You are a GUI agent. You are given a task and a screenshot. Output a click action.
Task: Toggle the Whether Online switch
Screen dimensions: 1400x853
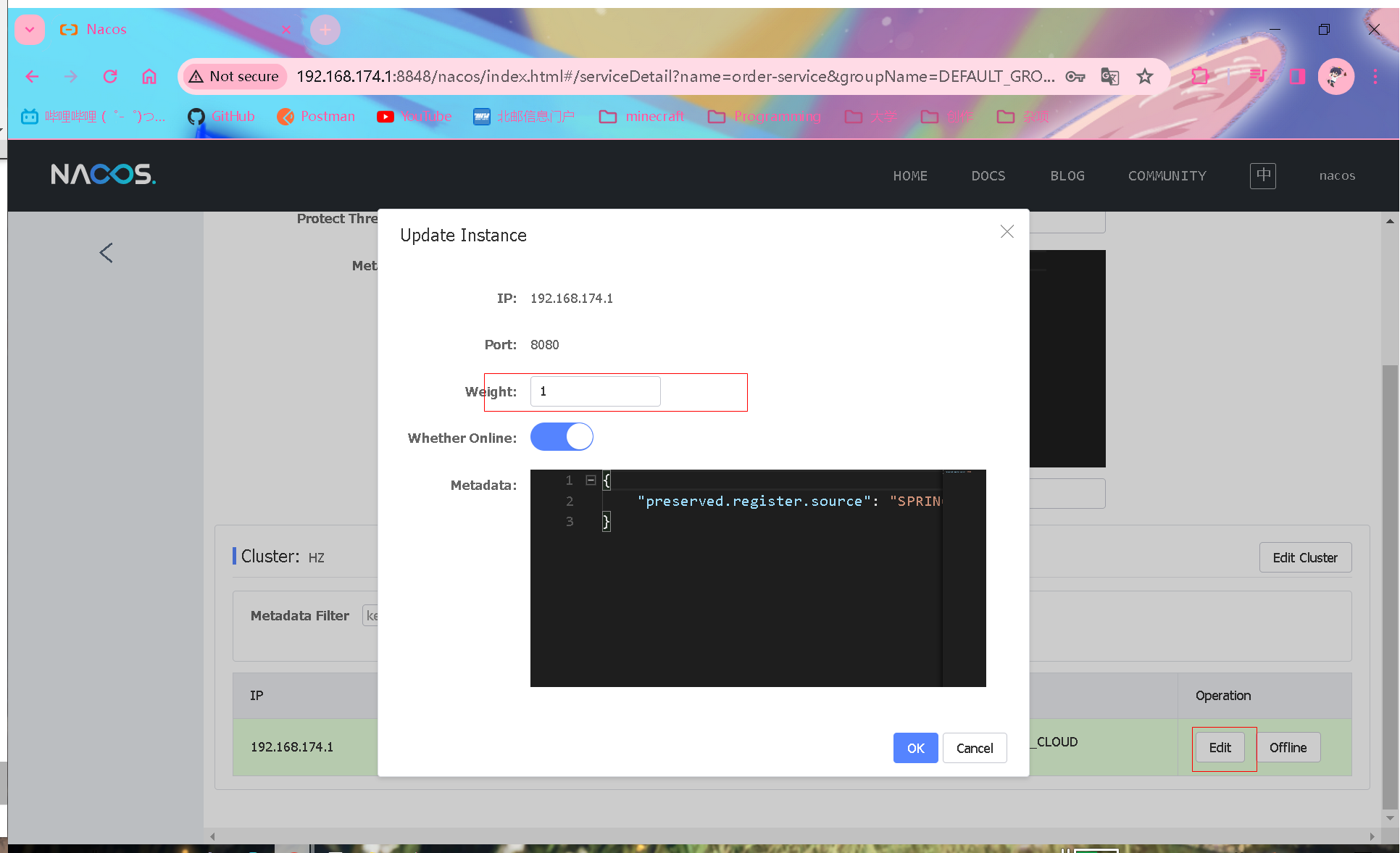pos(562,437)
